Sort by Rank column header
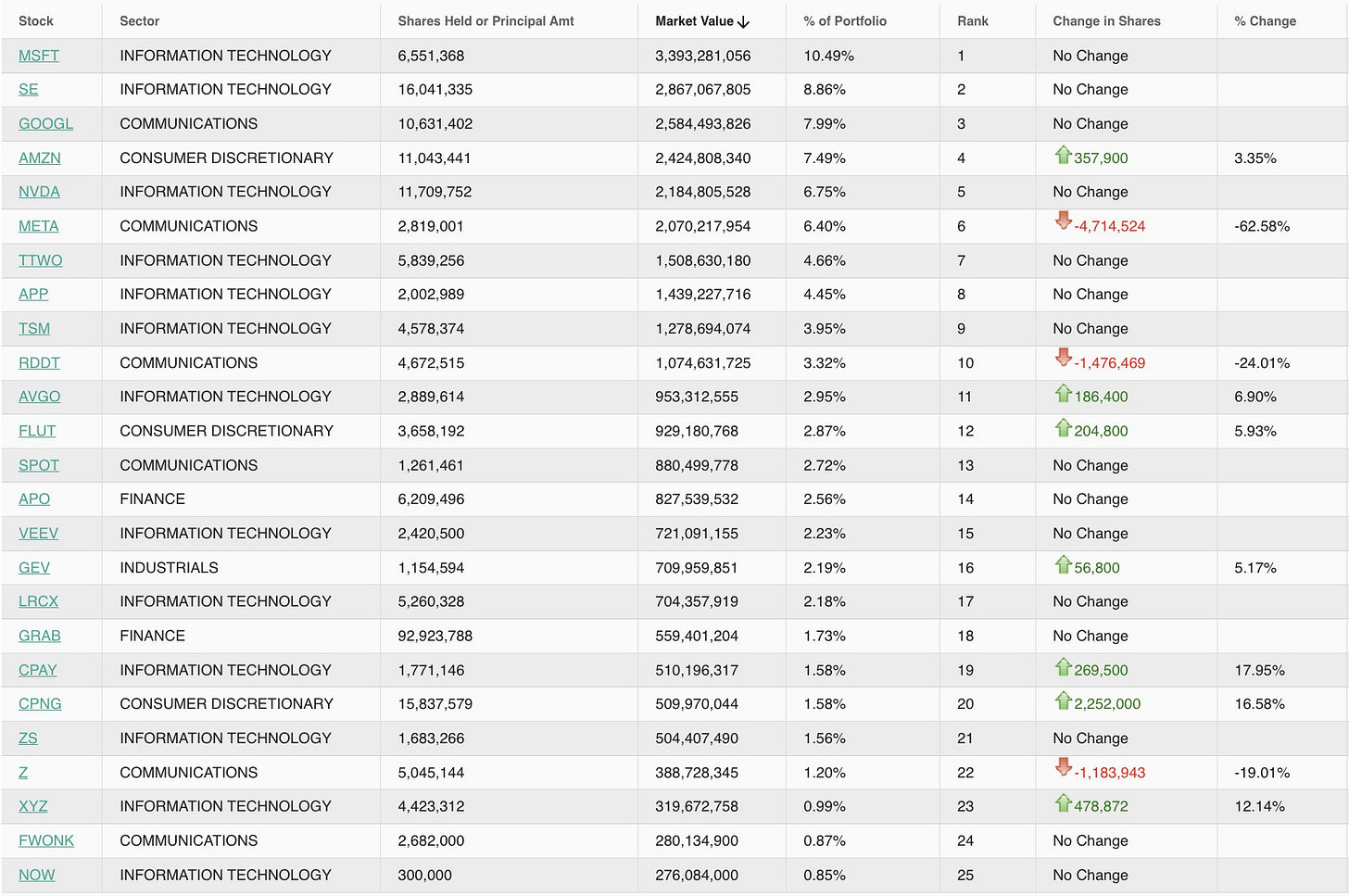The width and height of the screenshot is (1349, 896). coord(972,21)
